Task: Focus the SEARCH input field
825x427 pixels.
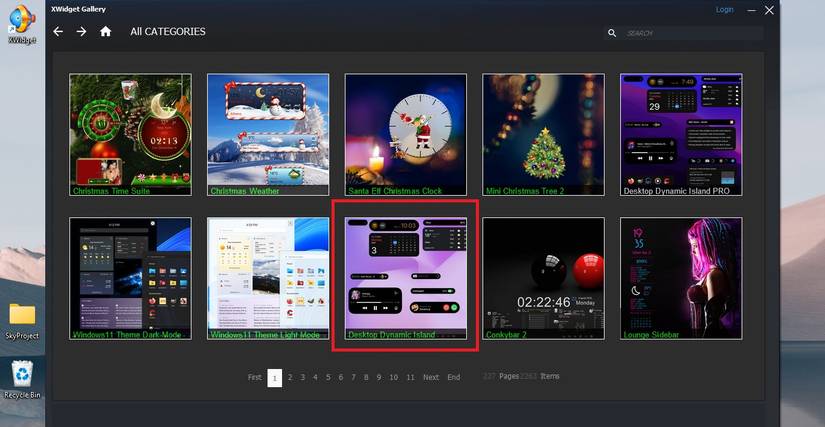Action: click(x=692, y=33)
